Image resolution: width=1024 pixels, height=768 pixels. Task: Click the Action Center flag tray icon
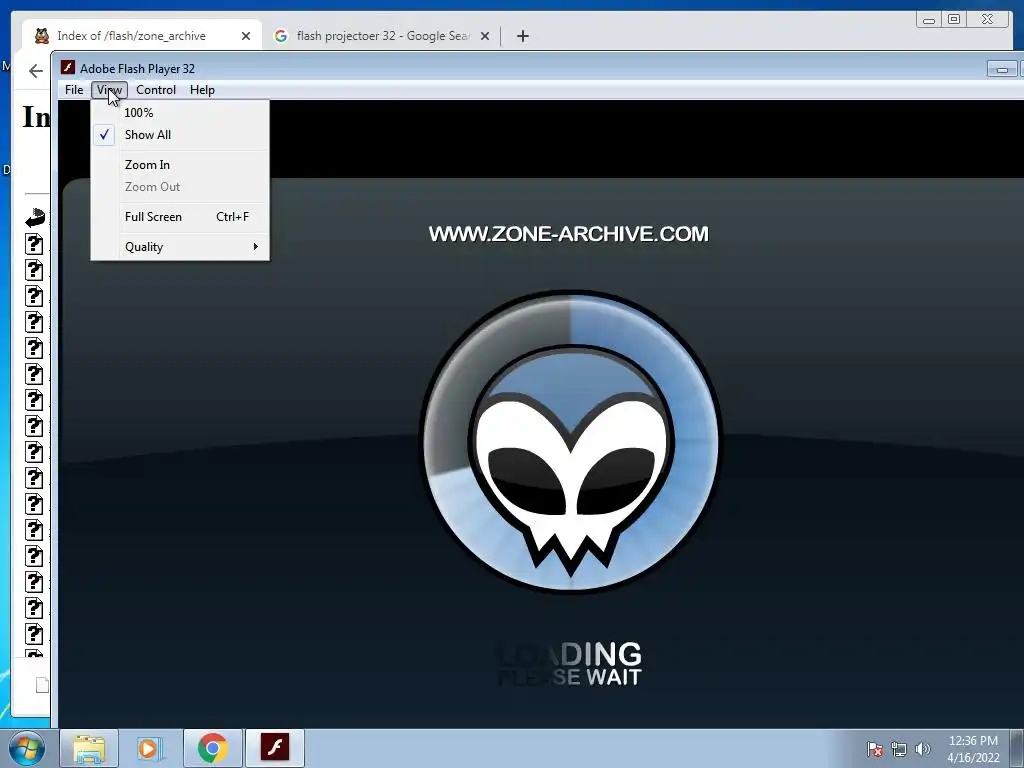[875, 749]
